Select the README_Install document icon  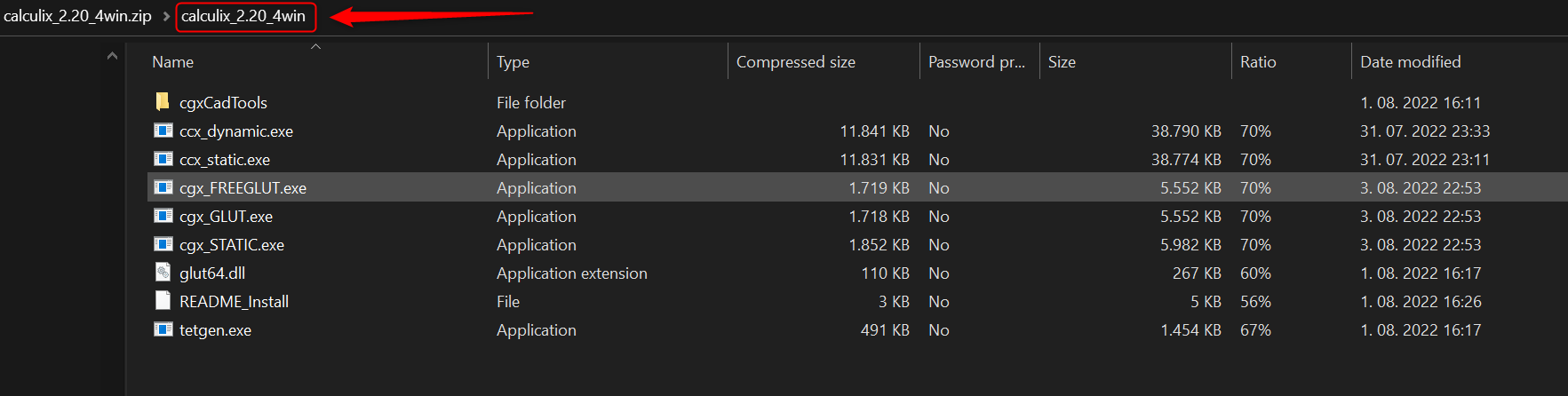tap(163, 300)
